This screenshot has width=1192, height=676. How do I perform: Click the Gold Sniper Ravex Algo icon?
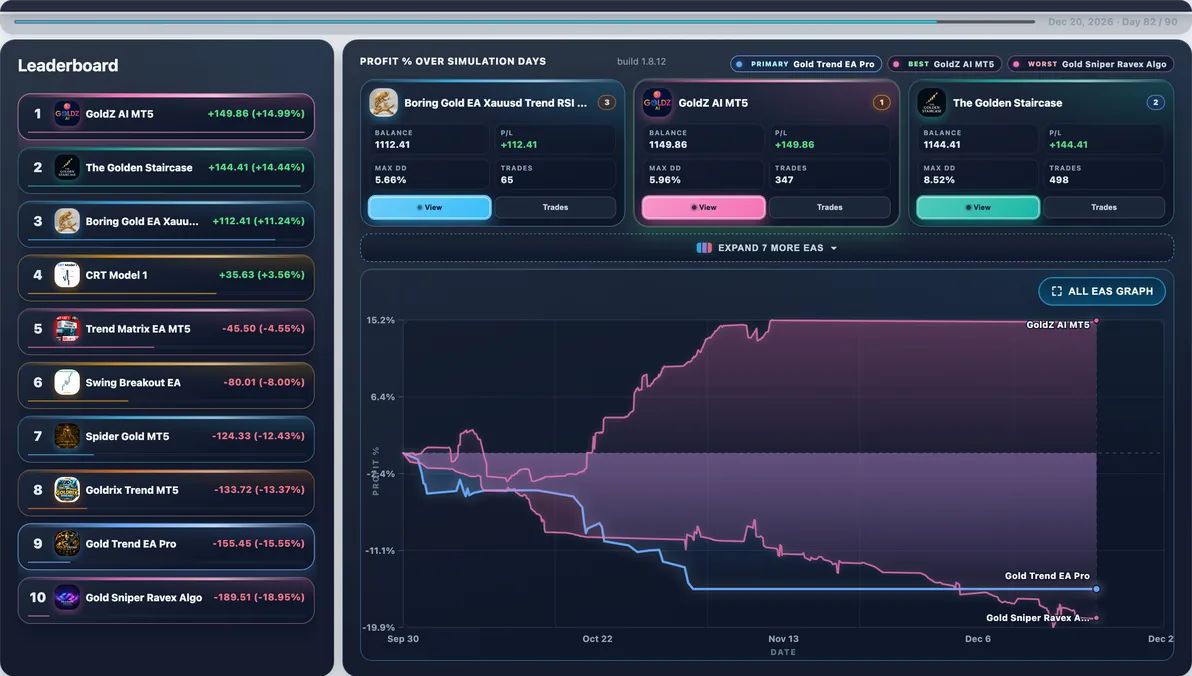[x=67, y=598]
